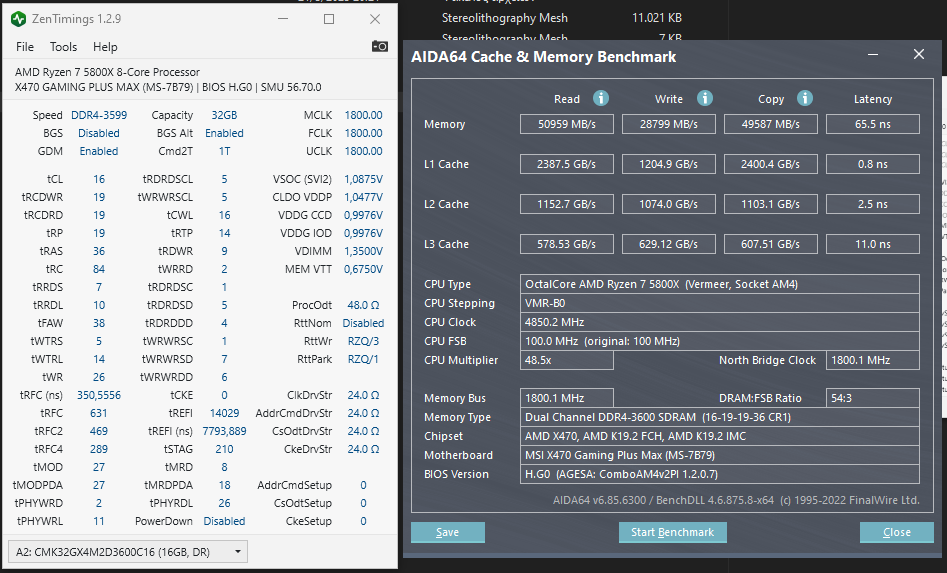
Task: Click the North Bridge Clock field 1800.1 MHz
Action: [873, 360]
